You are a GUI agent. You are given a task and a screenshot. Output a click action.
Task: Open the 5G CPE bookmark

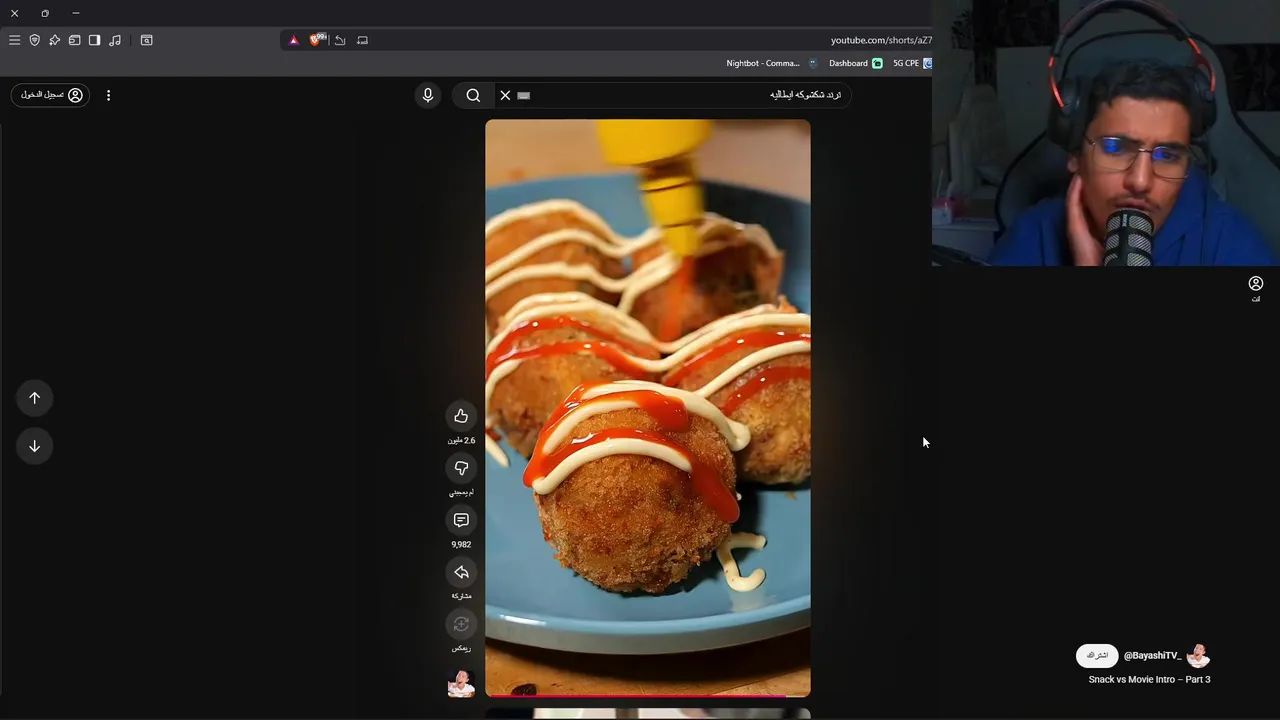point(912,63)
